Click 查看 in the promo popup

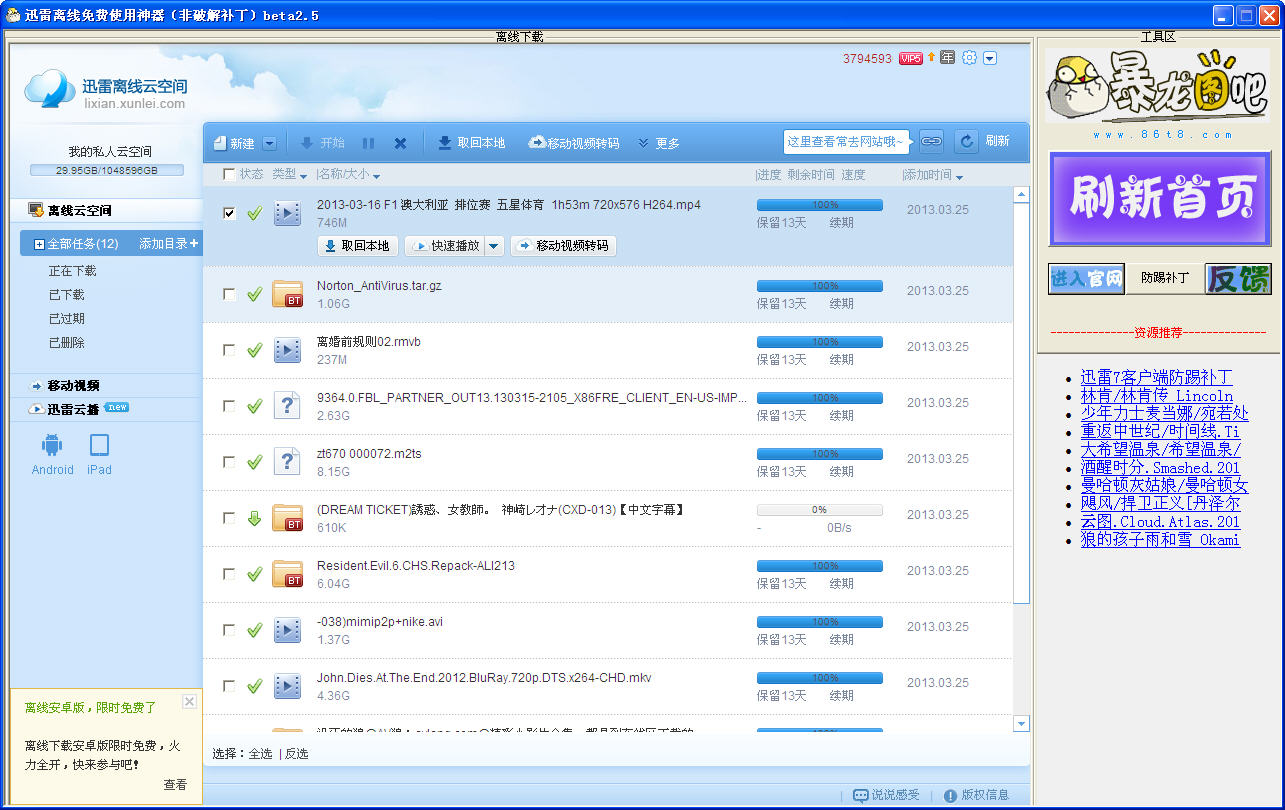175,785
